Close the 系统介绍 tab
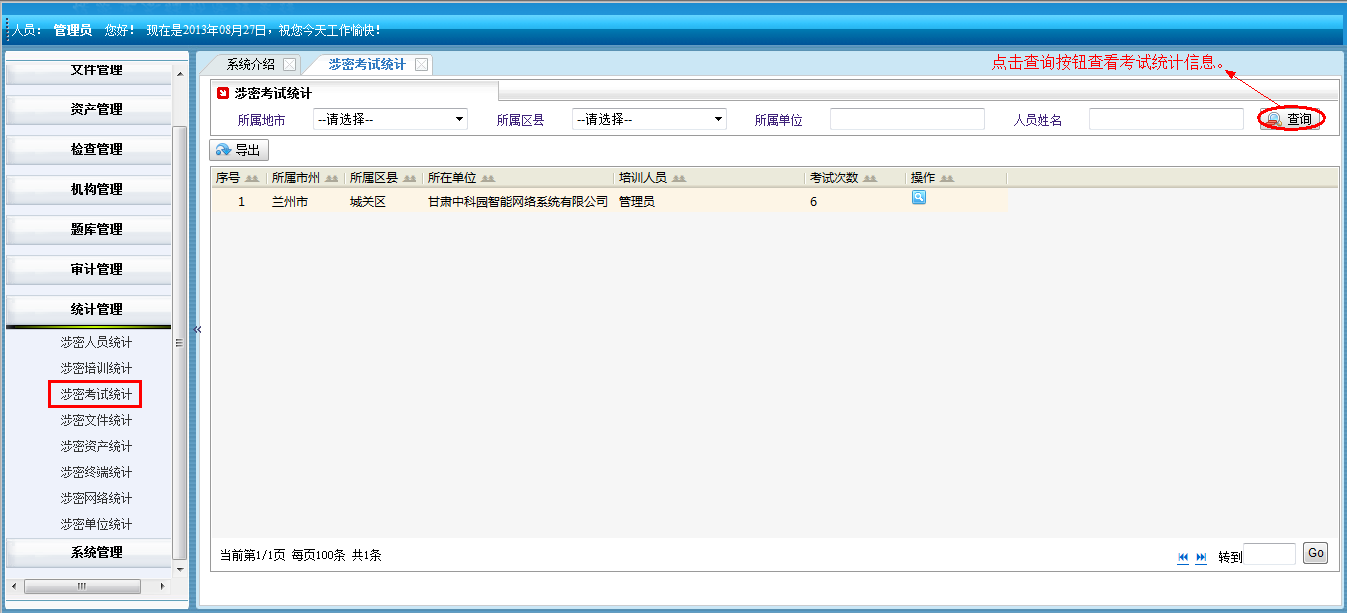The image size is (1347, 613). tap(289, 64)
